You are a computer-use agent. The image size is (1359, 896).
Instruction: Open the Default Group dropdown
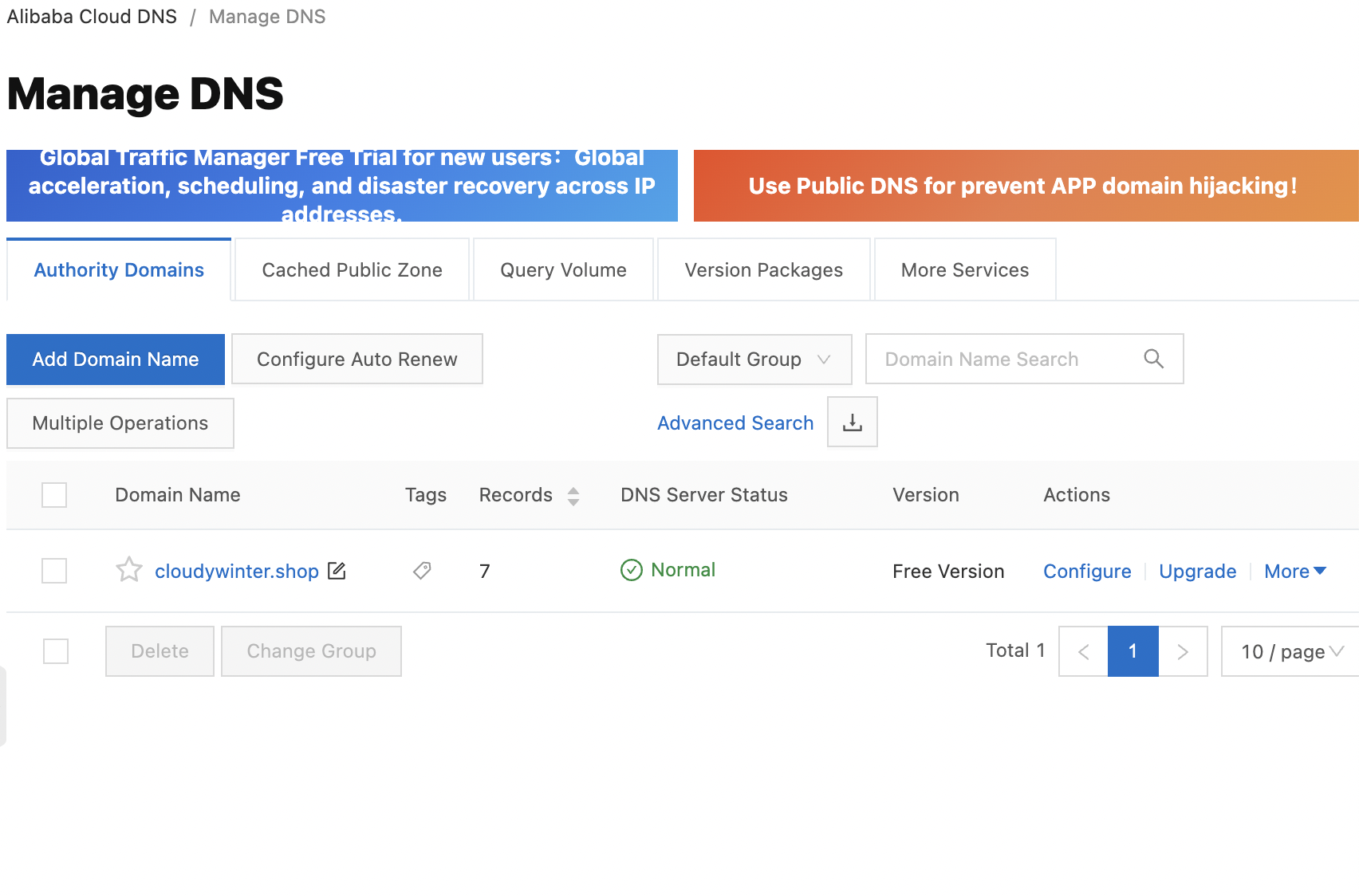tap(754, 360)
